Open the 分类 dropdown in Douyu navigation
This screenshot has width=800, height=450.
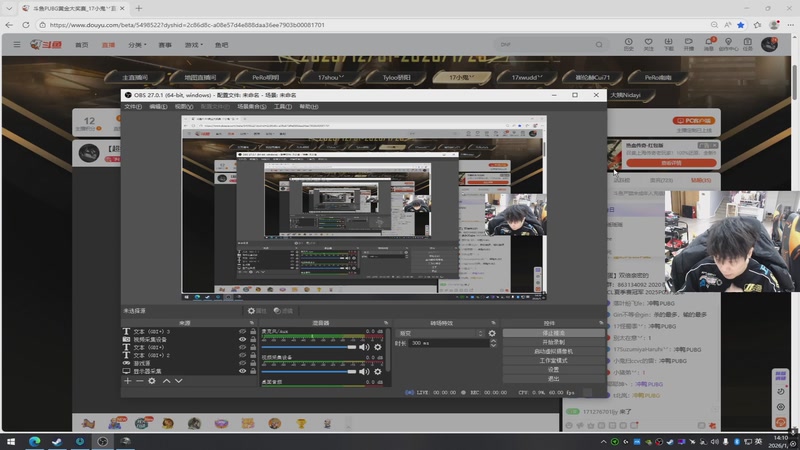point(137,45)
